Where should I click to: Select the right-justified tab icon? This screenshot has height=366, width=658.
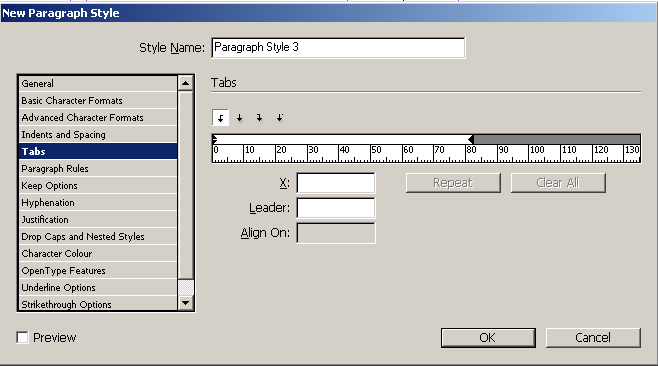(259, 118)
